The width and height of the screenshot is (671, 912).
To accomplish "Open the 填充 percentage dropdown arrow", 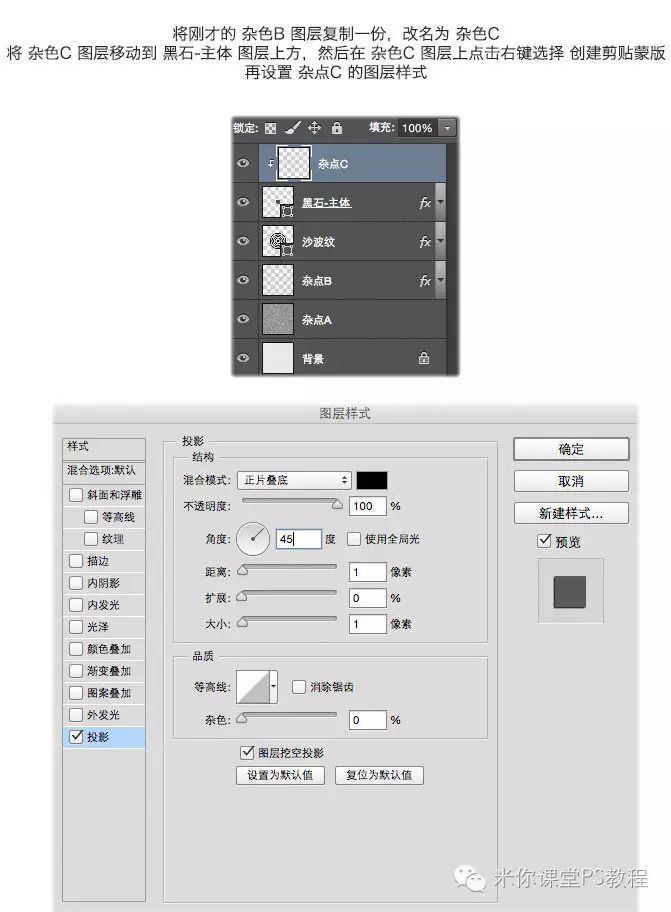I will point(446,128).
